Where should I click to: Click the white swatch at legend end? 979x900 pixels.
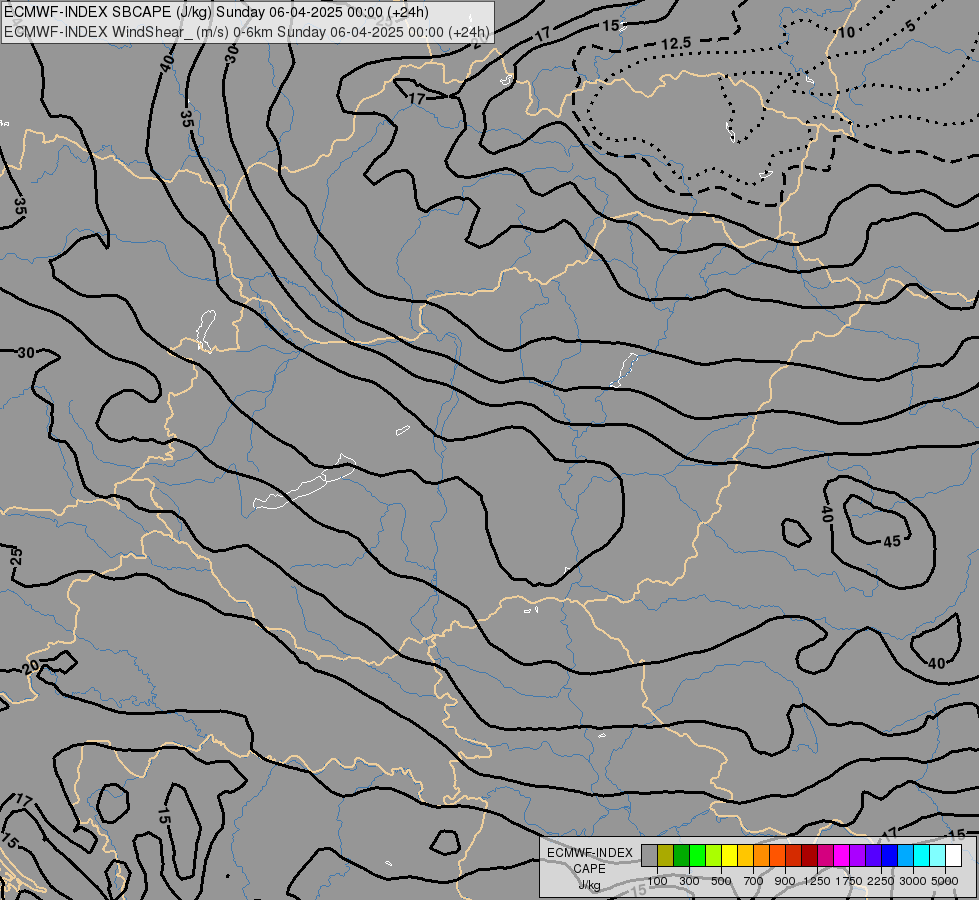pyautogui.click(x=953, y=855)
